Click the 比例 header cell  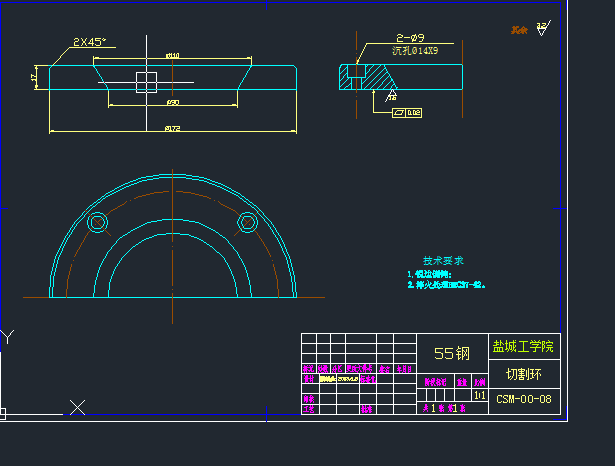[x=479, y=382]
